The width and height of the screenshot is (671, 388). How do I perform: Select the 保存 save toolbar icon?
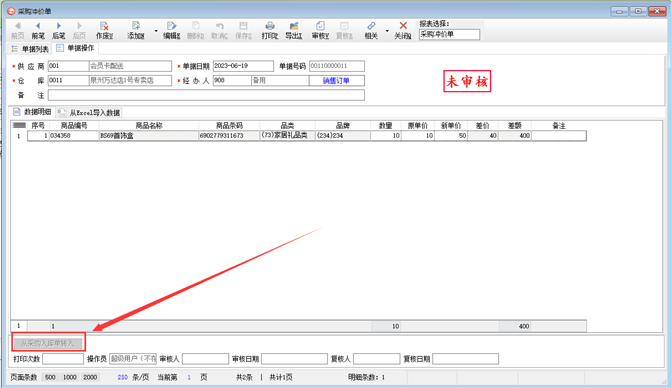(243, 30)
